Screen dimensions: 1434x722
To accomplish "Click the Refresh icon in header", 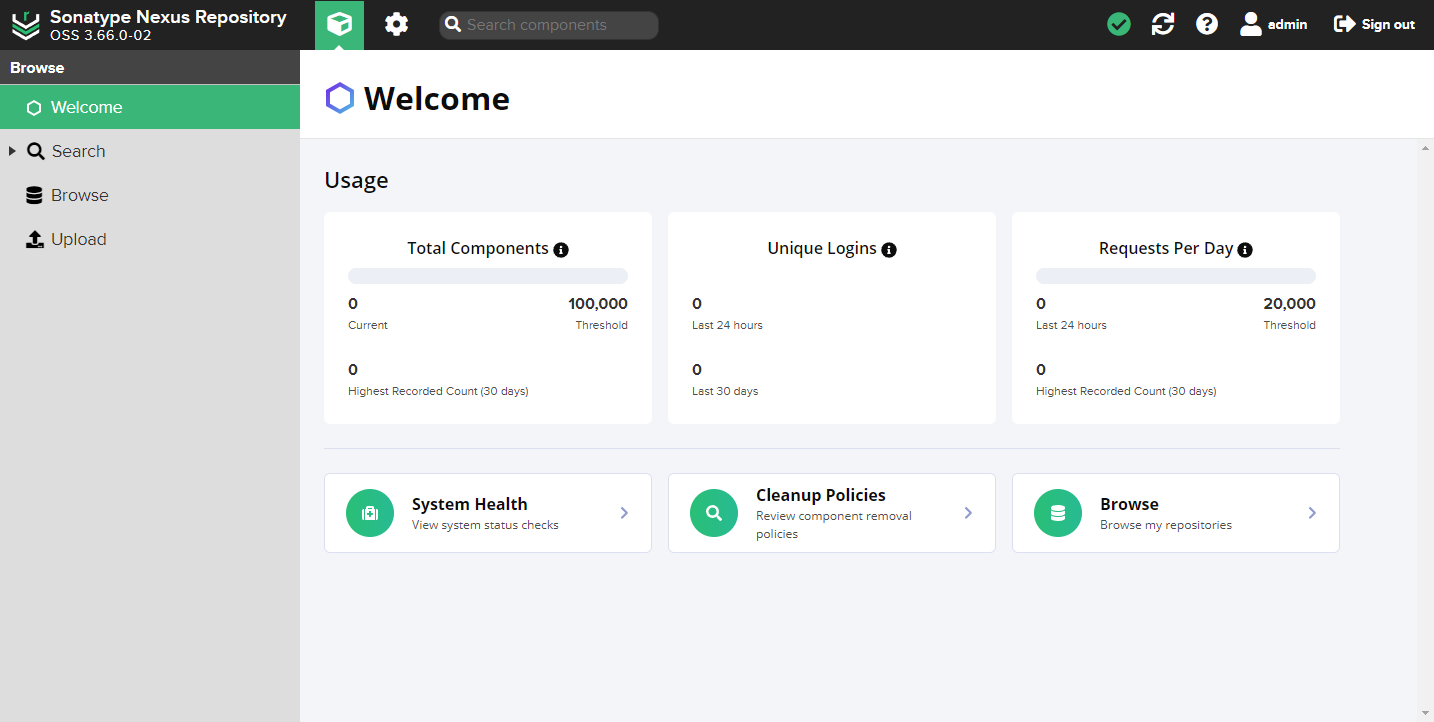I will pos(1163,24).
